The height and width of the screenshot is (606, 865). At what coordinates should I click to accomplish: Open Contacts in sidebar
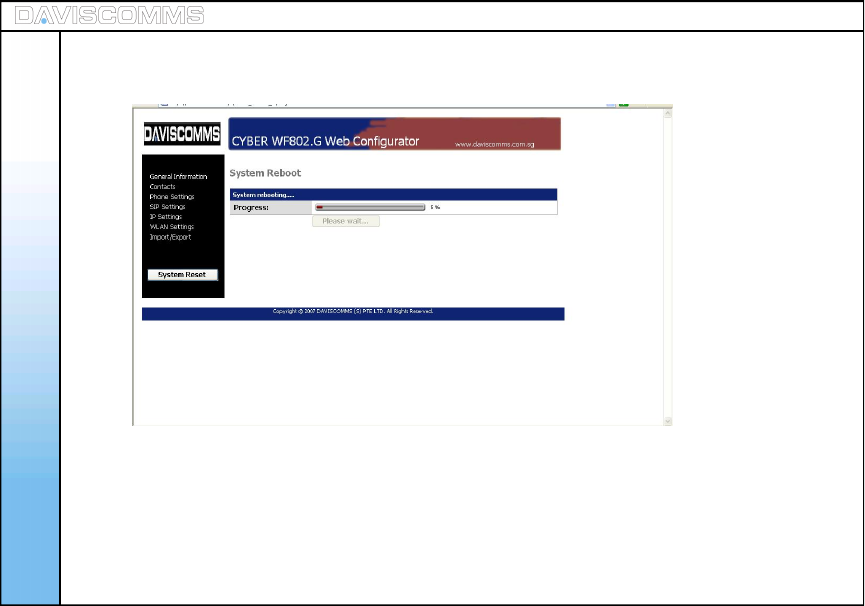(x=162, y=186)
